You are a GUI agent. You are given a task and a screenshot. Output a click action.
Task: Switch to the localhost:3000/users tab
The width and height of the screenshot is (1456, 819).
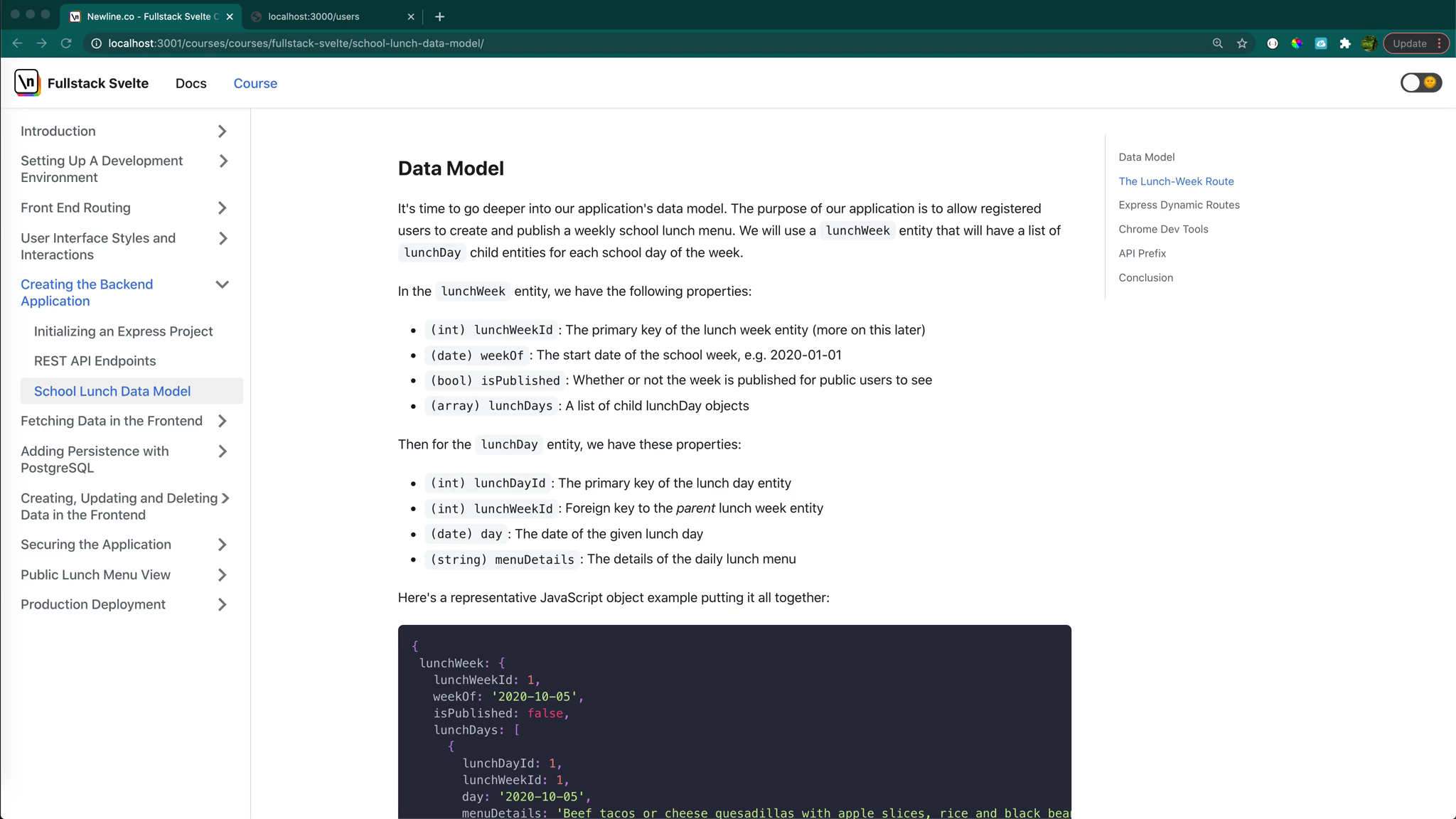331,16
